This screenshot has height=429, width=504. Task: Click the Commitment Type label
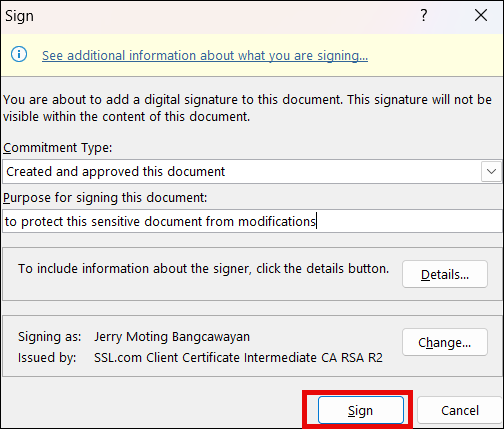[58, 147]
